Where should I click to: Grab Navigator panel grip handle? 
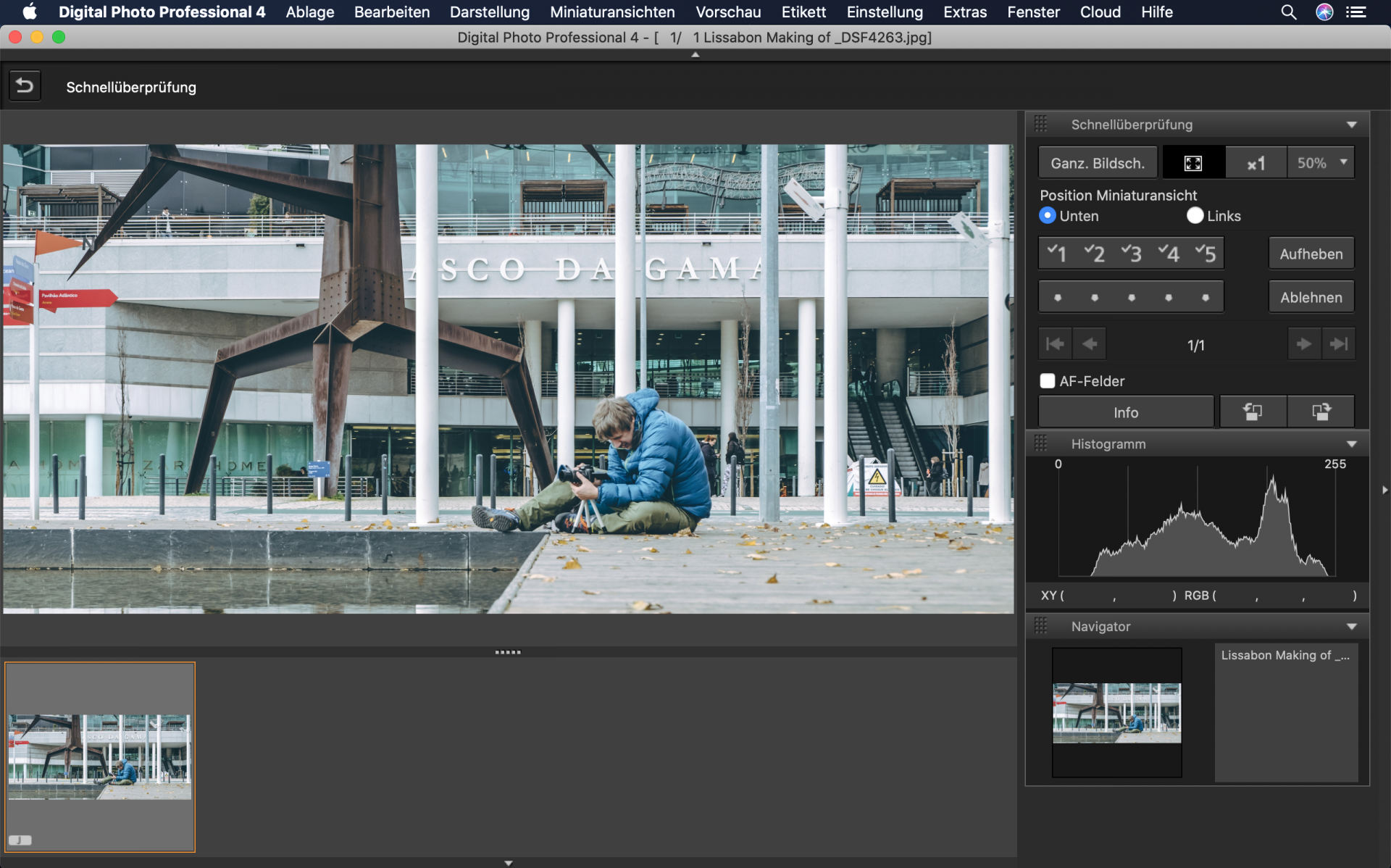tap(1041, 626)
